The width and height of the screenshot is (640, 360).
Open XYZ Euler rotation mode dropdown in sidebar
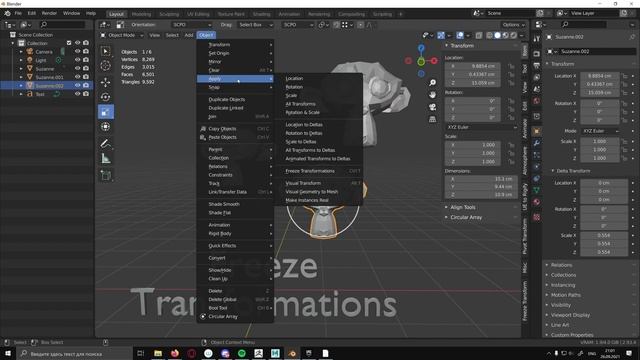coord(481,127)
